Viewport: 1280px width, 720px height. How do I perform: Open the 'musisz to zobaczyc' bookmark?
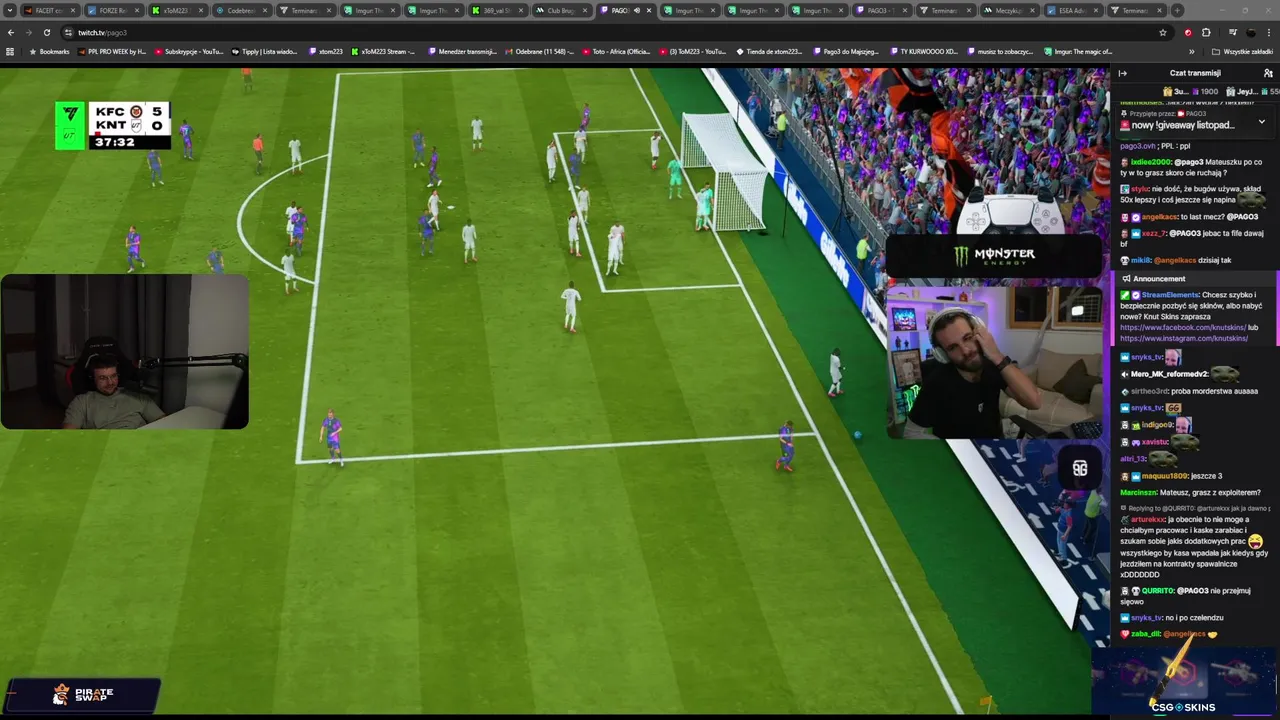pyautogui.click(x=1000, y=51)
